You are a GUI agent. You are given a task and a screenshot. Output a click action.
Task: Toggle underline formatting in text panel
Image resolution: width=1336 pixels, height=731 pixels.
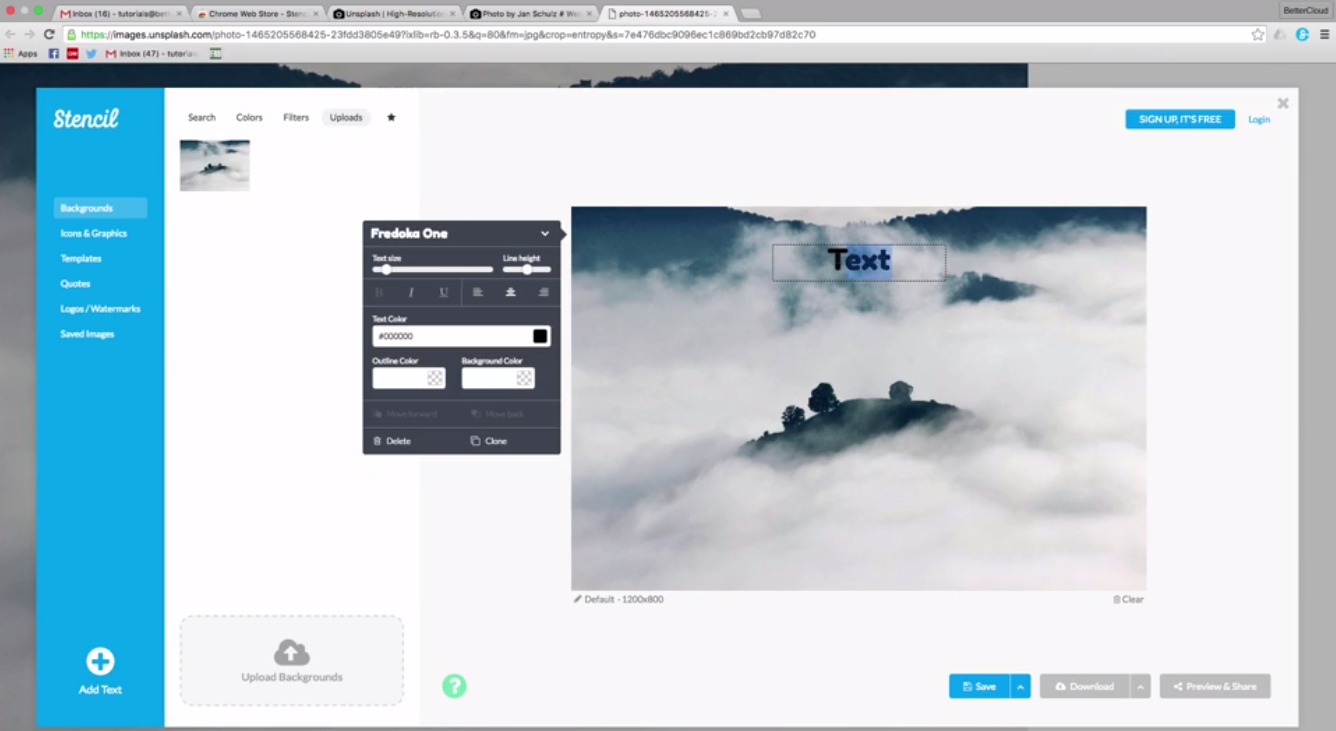click(x=444, y=292)
